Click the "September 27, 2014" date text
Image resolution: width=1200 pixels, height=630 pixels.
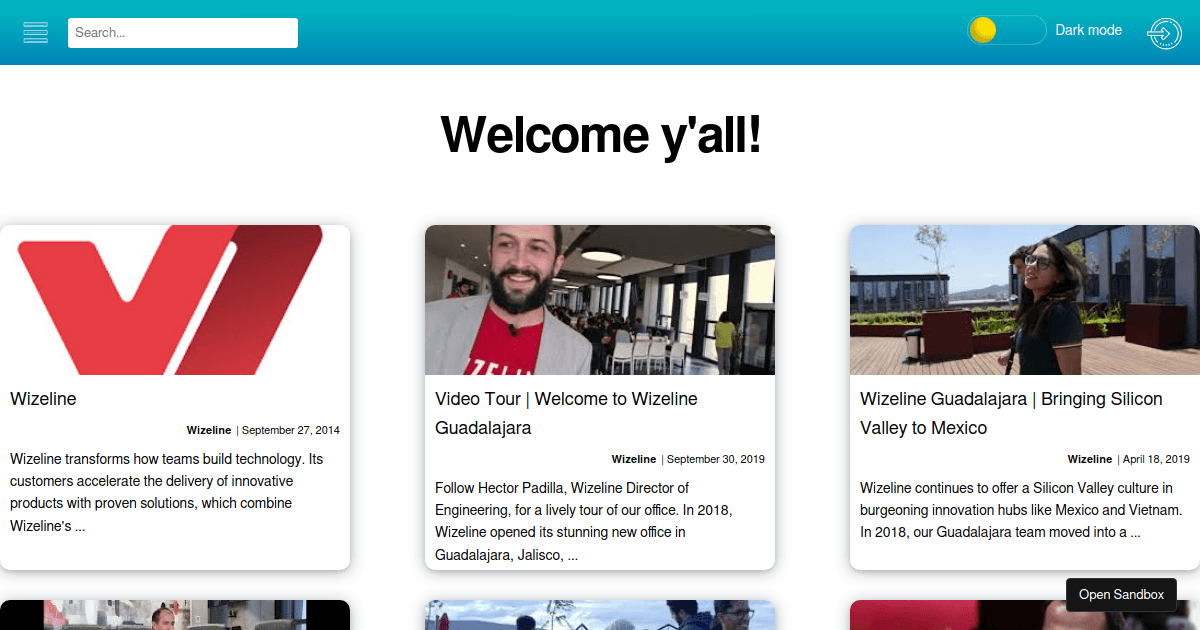[291, 431]
